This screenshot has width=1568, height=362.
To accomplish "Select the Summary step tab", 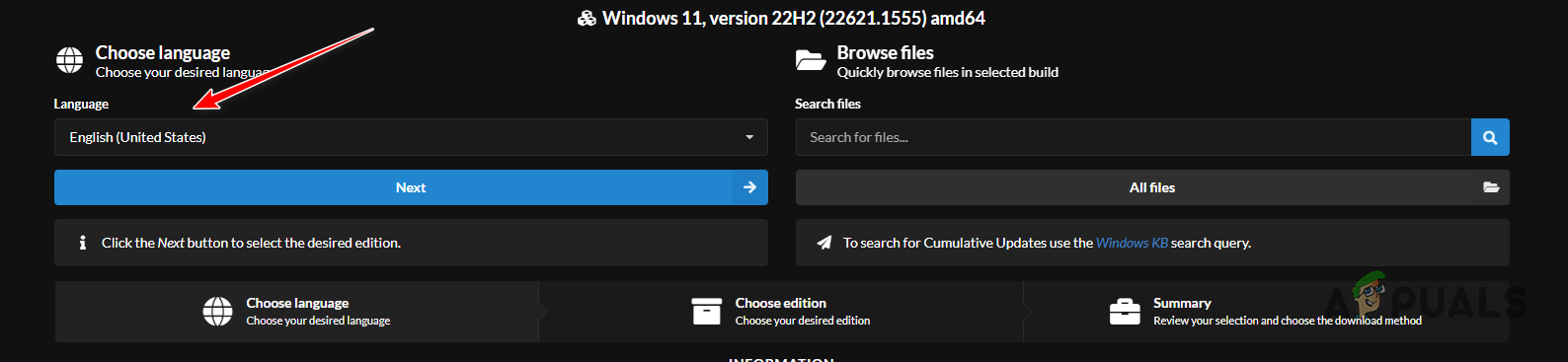I will 1267,312.
